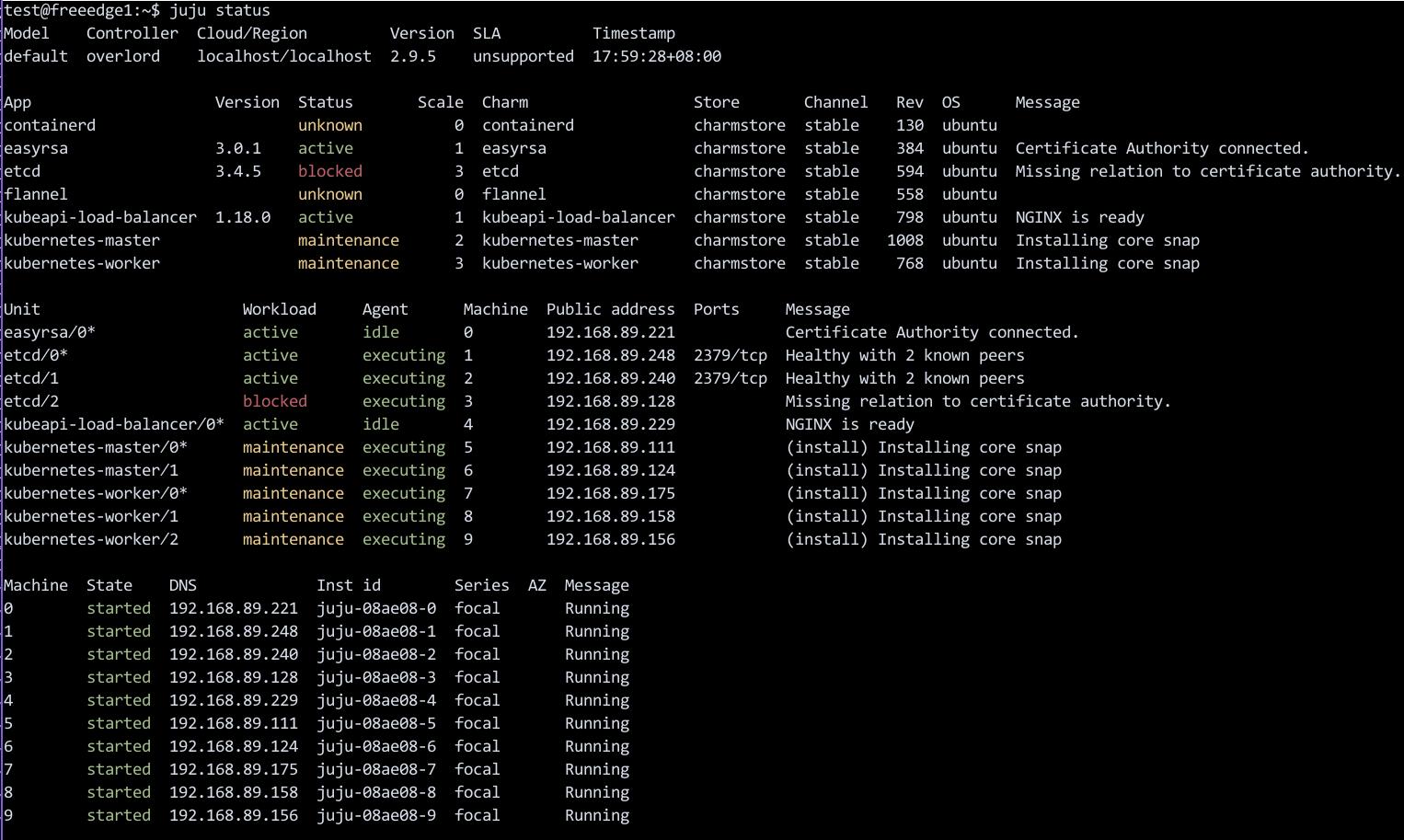Click the 'localhost/localhost' cloud region value
The image size is (1404, 840).
(x=284, y=56)
